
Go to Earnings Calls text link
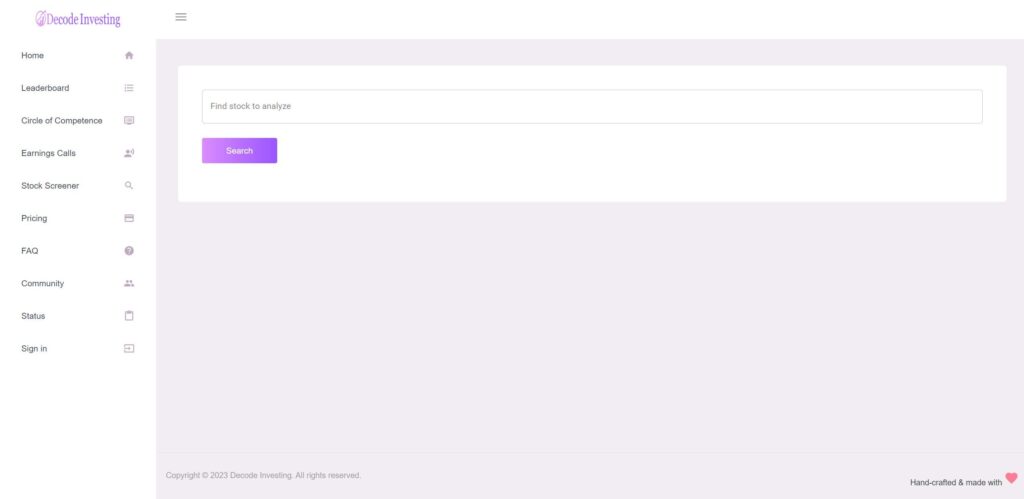click(x=48, y=153)
